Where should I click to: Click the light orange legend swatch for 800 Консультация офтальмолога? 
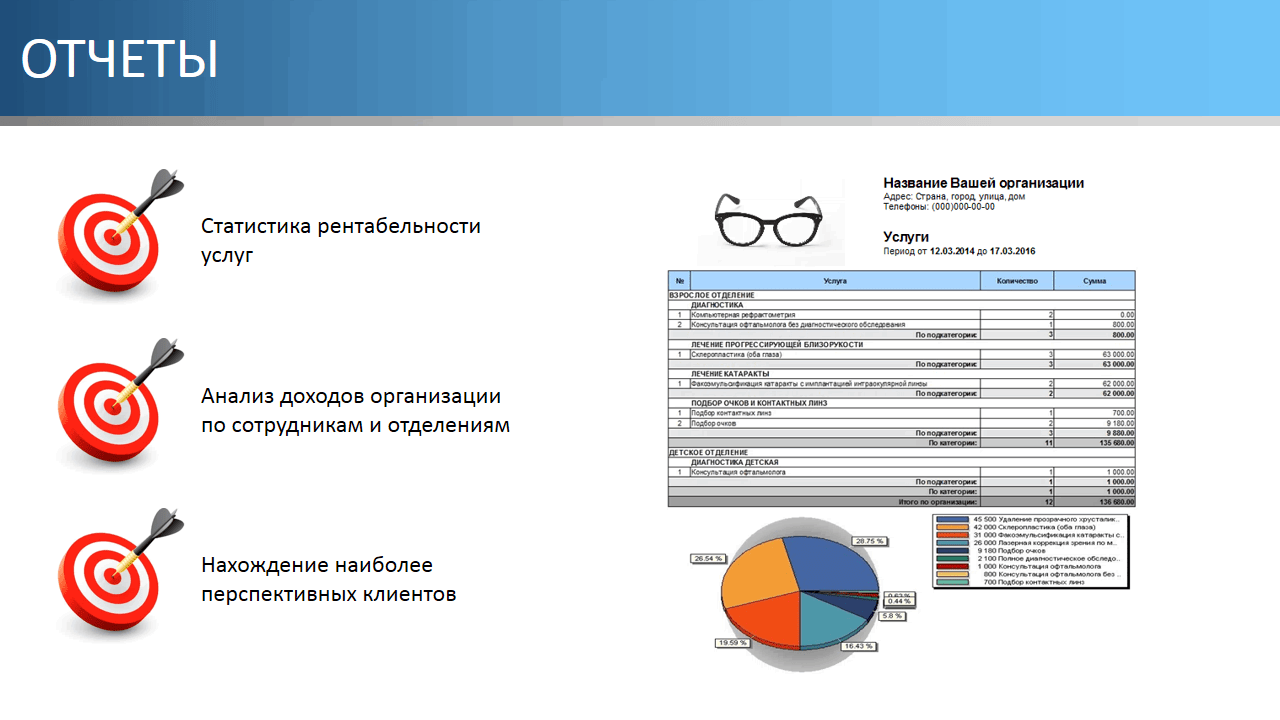(952, 574)
